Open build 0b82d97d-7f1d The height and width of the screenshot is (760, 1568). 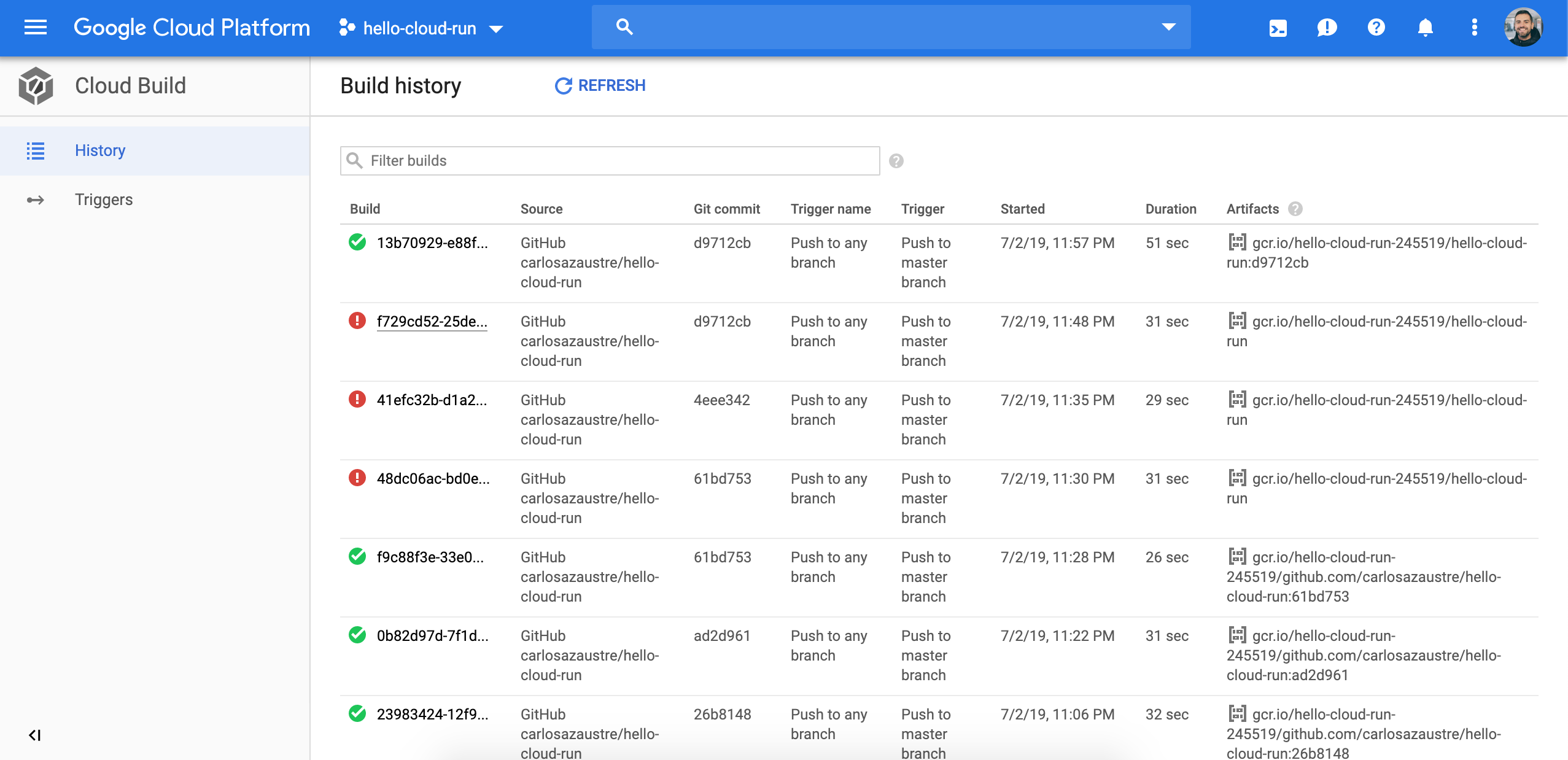(x=433, y=636)
